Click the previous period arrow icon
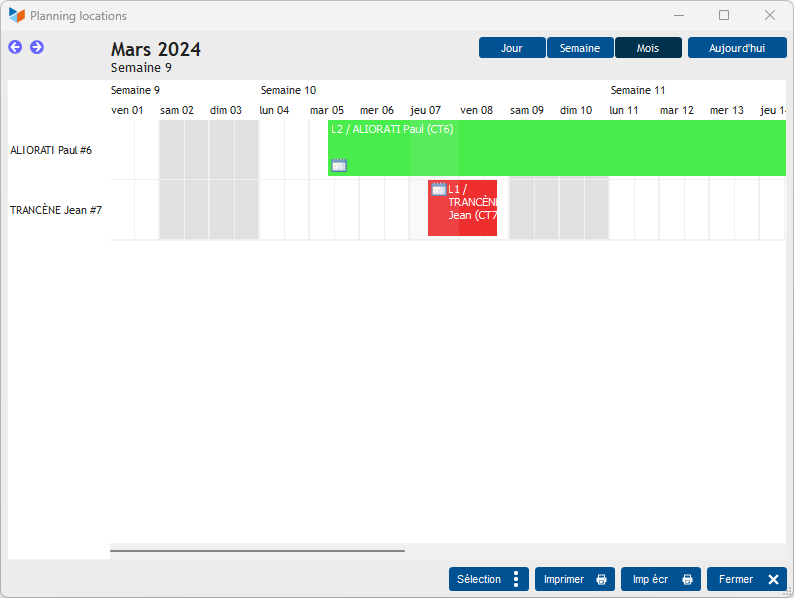This screenshot has width=794, height=598. pyautogui.click(x=15, y=47)
